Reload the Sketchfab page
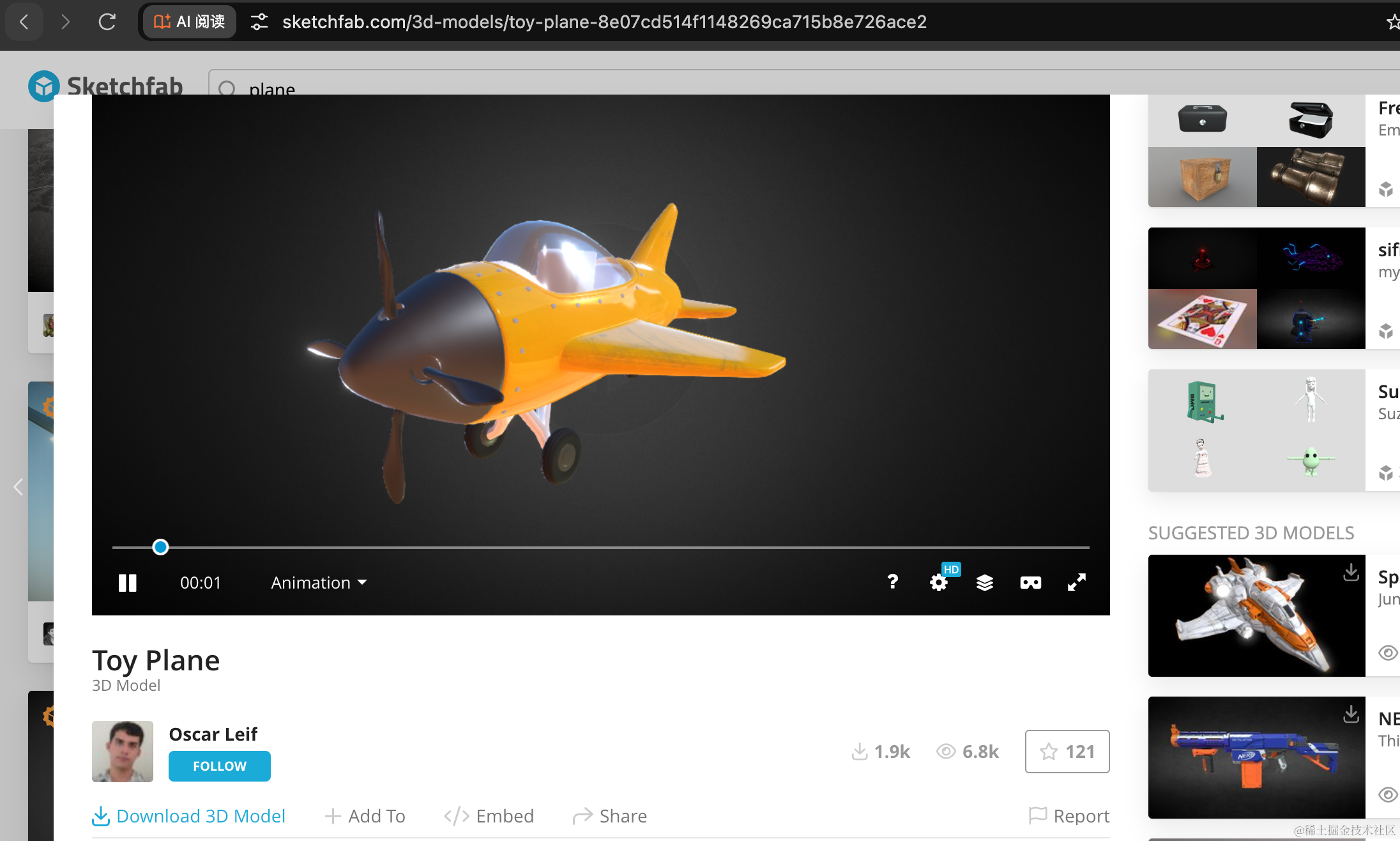 click(x=107, y=22)
